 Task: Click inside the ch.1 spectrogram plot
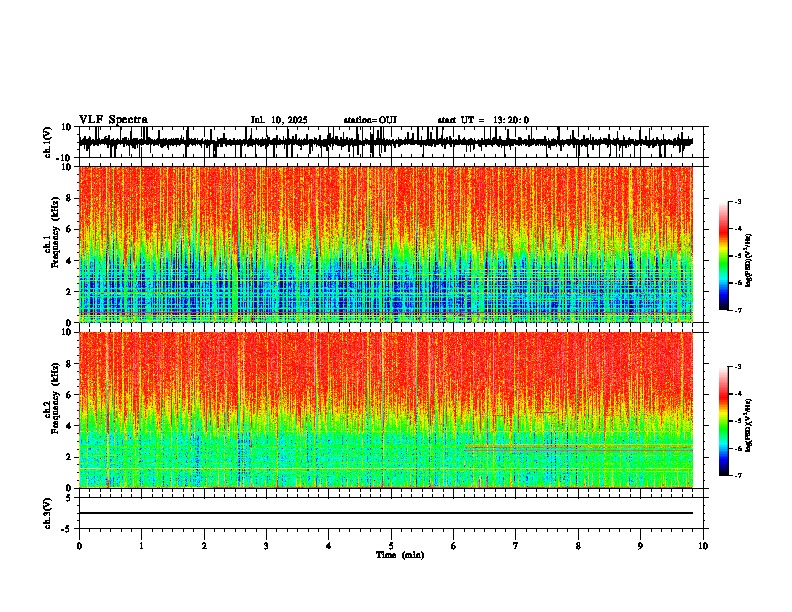tap(386, 244)
